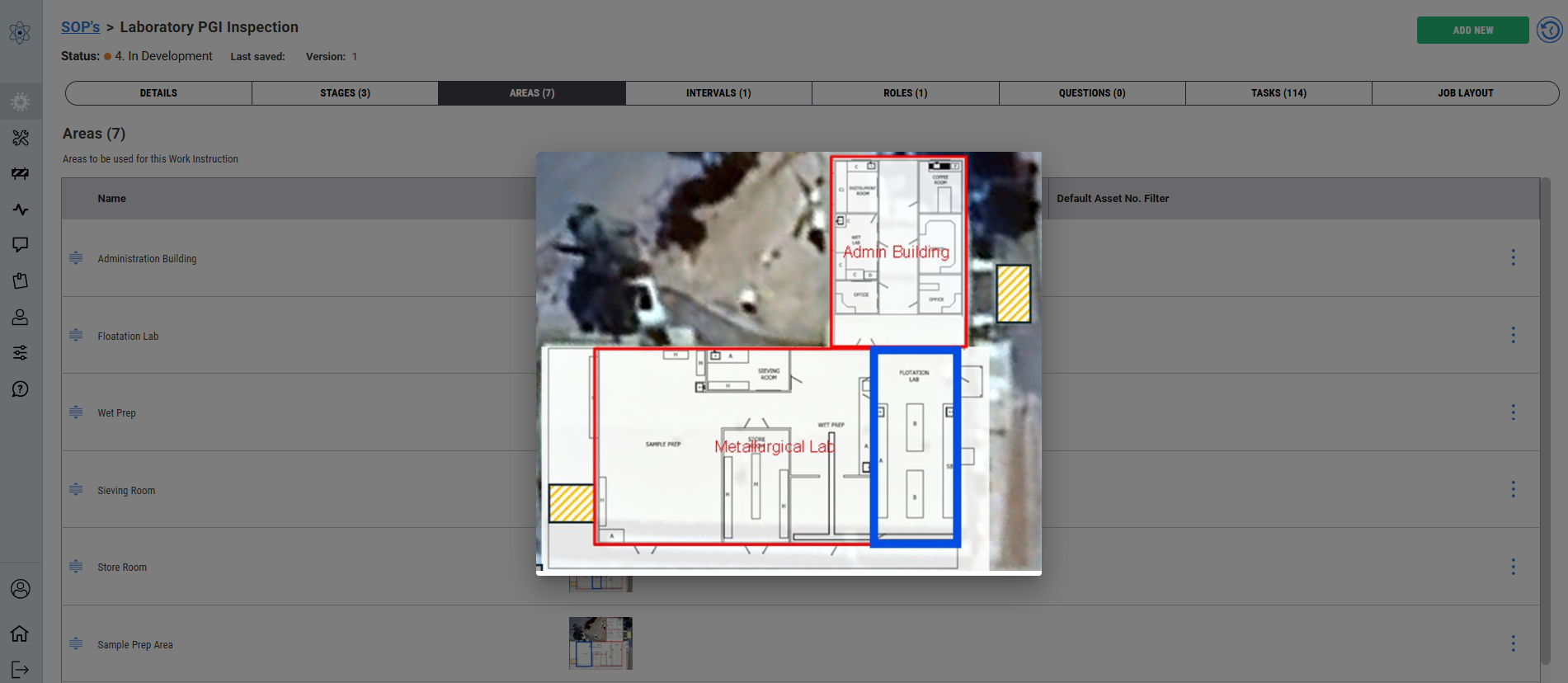This screenshot has width=1568, height=683.
Task: Open options menu for Floatation Lab row
Action: (x=1513, y=335)
